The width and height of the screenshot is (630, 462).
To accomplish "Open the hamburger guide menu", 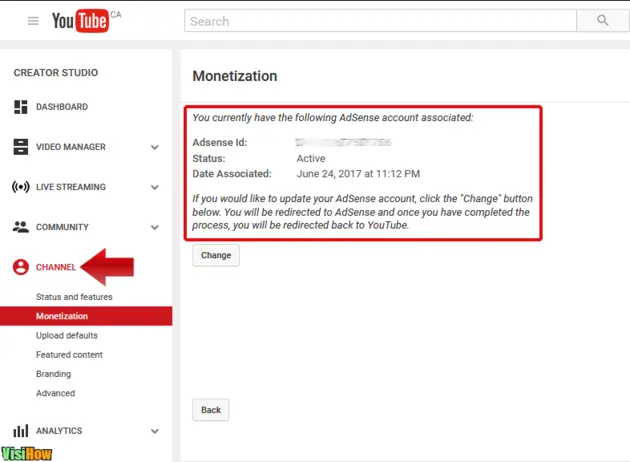I will tap(33, 21).
